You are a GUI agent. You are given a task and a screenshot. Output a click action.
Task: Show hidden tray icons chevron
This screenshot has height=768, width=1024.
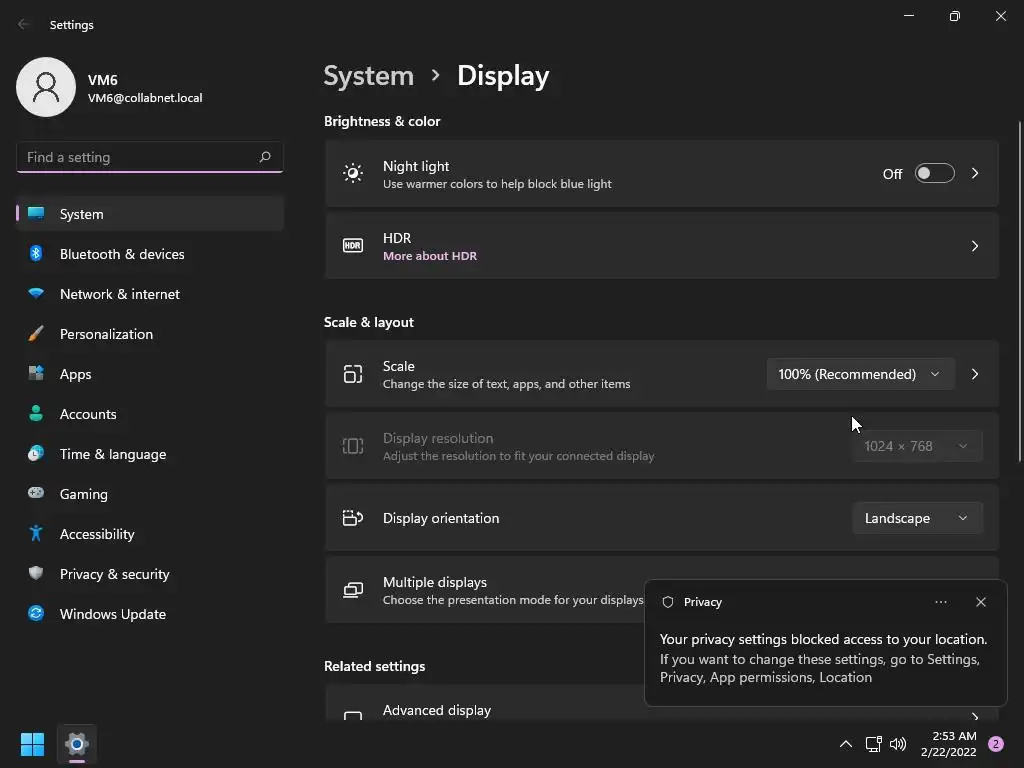click(x=845, y=744)
